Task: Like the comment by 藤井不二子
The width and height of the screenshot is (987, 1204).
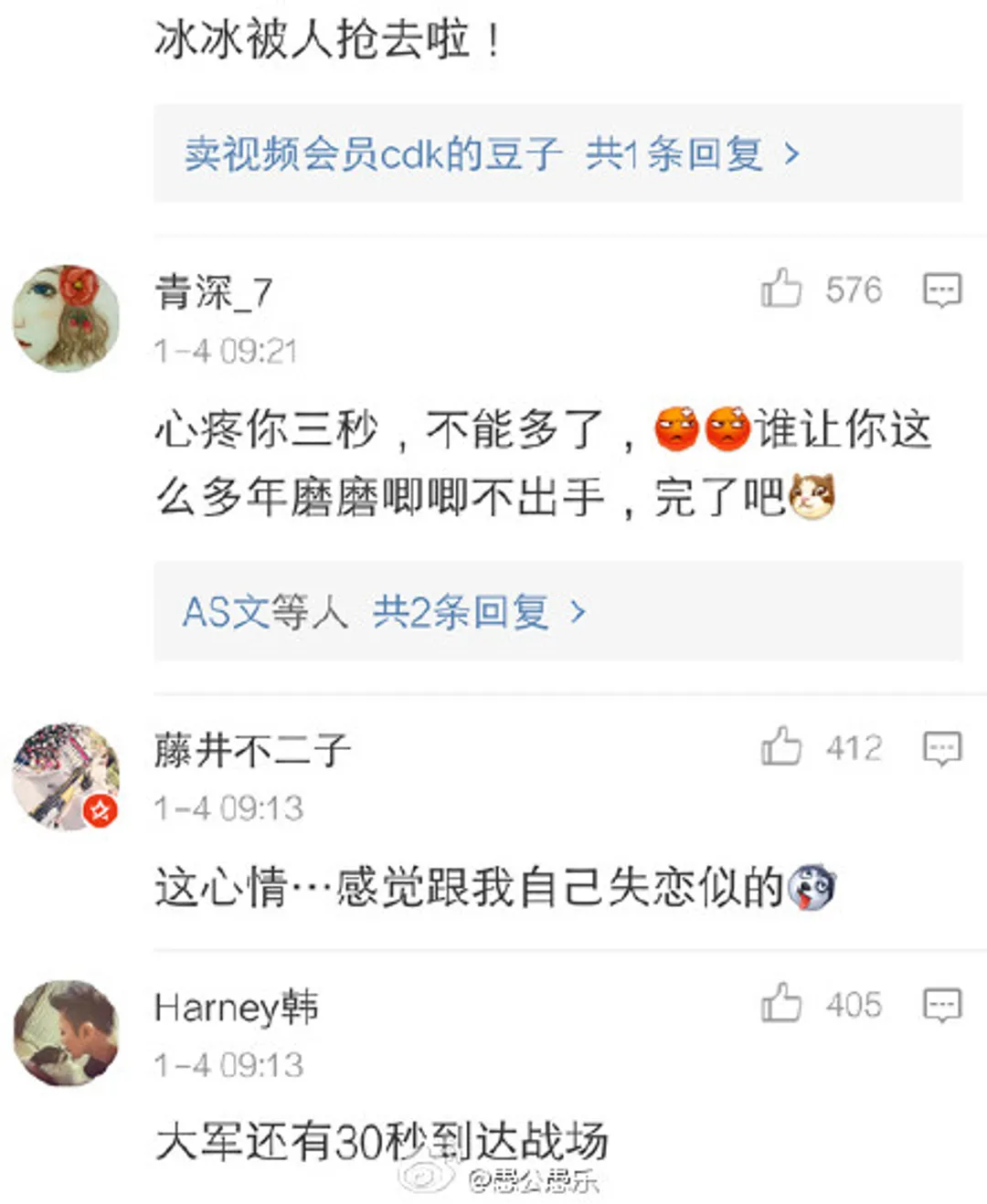Action: 780,746
